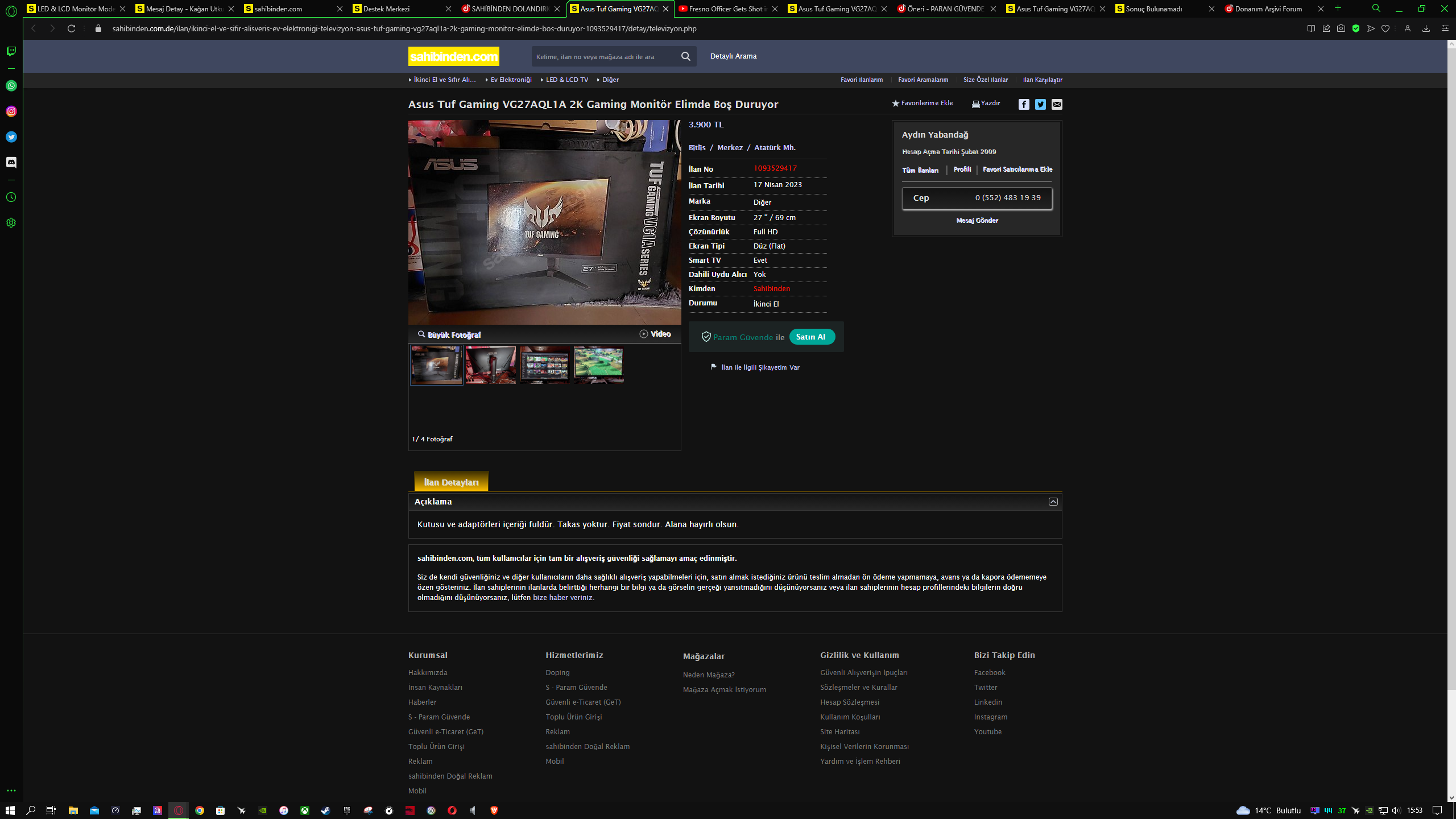Share listing via Facebook icon
The image size is (1456, 819).
pos(1024,104)
